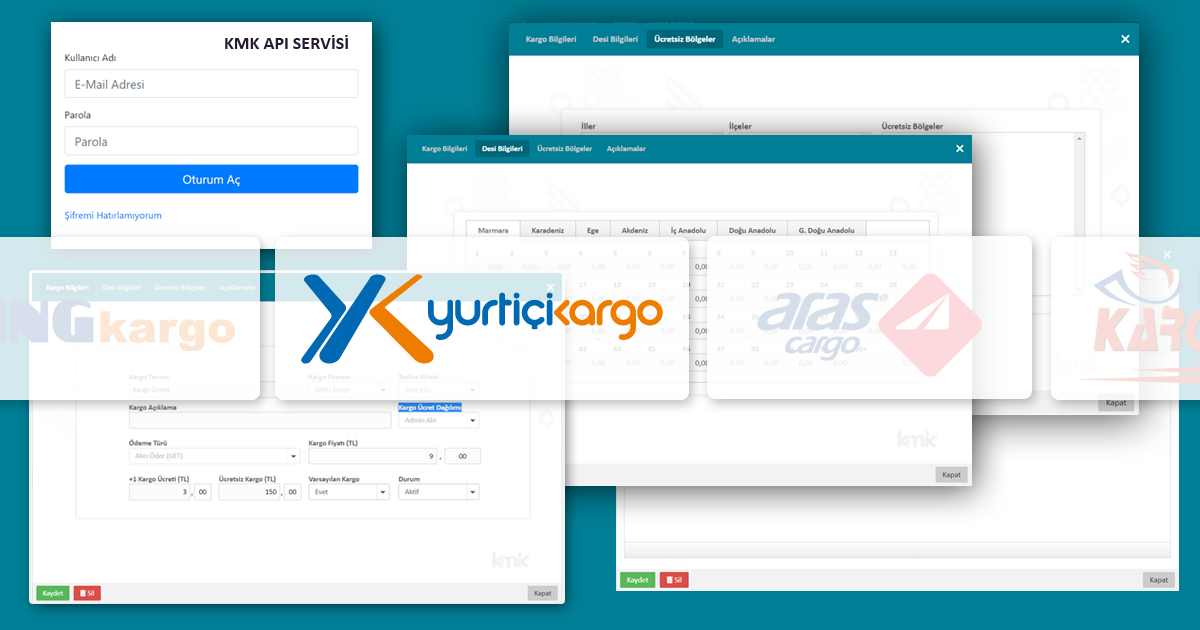Click the Yurtiçi Kargo logo card
The image size is (1200, 630).
[x=481, y=318]
